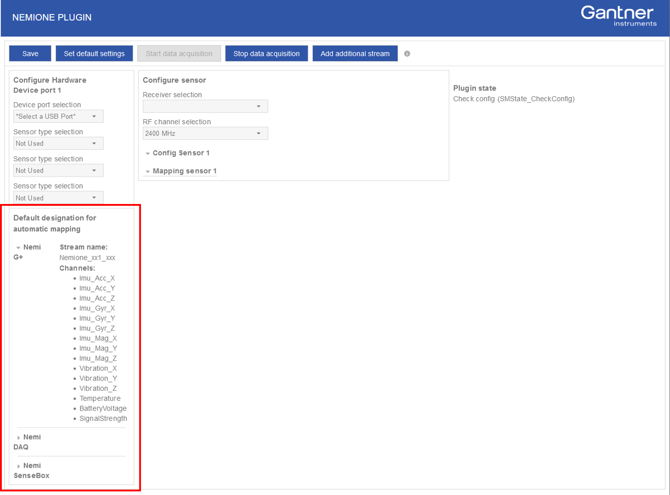The width and height of the screenshot is (670, 495).
Task: Open the Receiver selection dropdown
Action: (205, 106)
